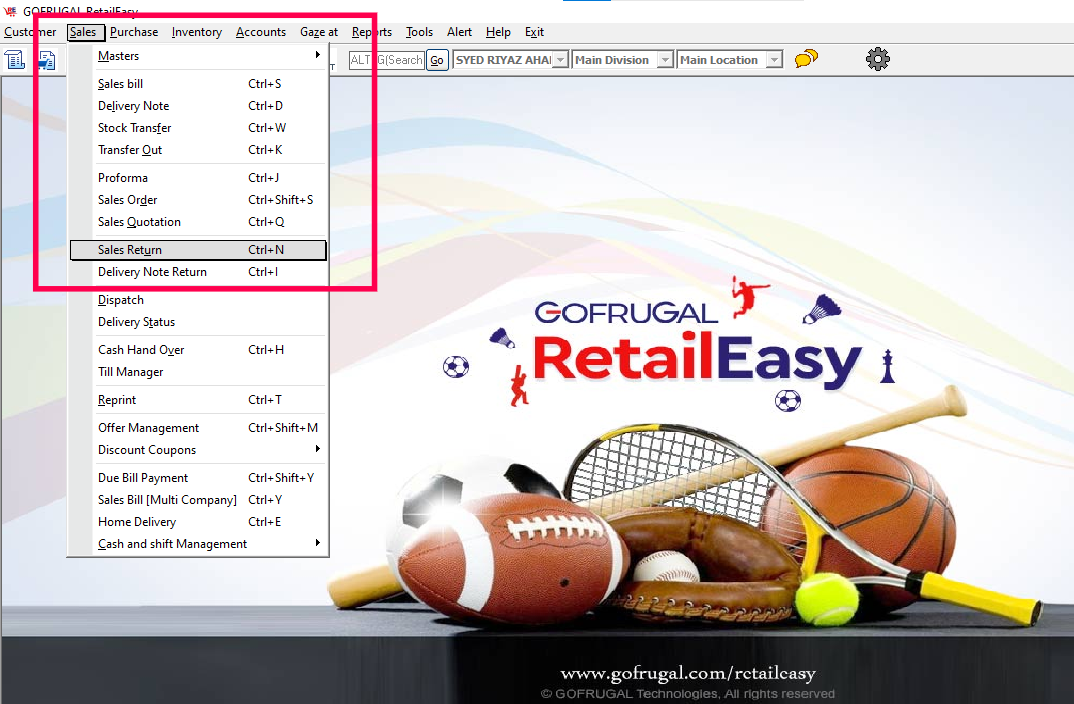The width and height of the screenshot is (1074, 704).
Task: Expand the Discount Coupons submenu
Action: (x=198, y=450)
